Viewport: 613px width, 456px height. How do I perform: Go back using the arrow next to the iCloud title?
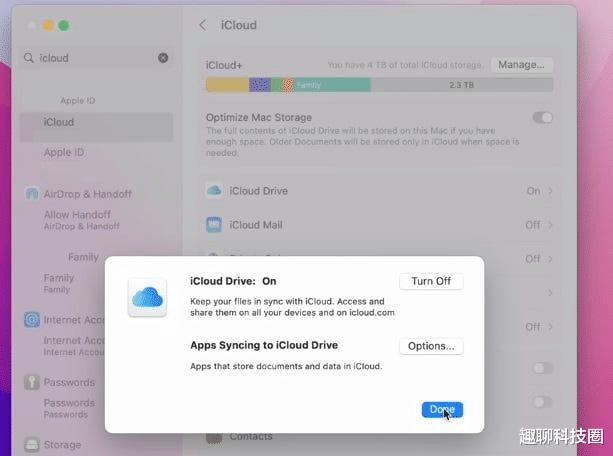click(203, 25)
